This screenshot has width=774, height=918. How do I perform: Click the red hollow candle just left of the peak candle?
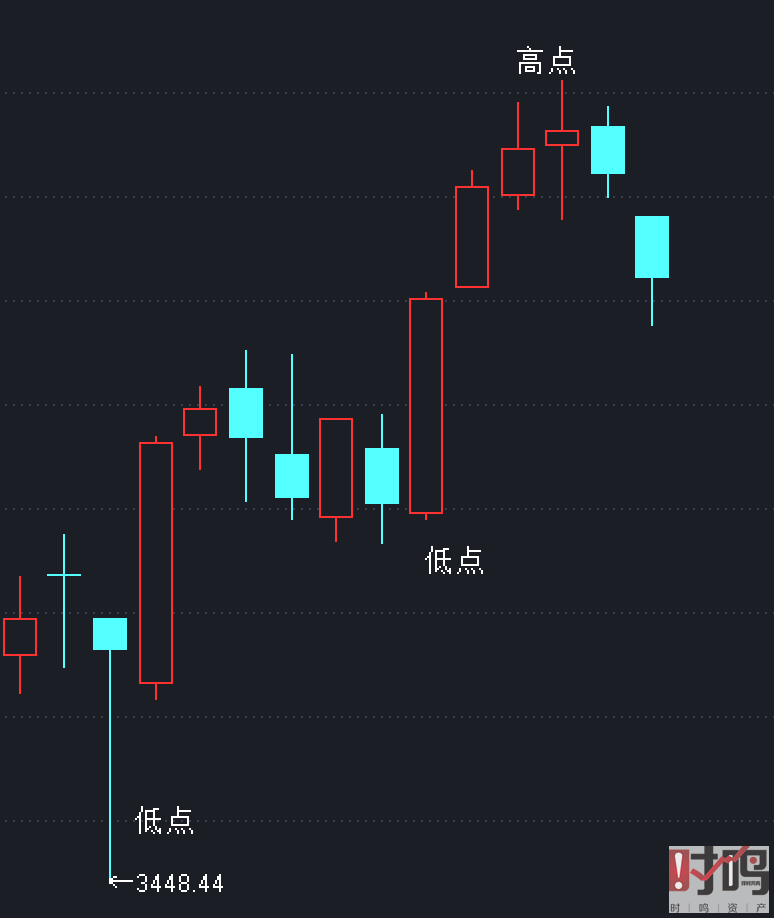[518, 172]
